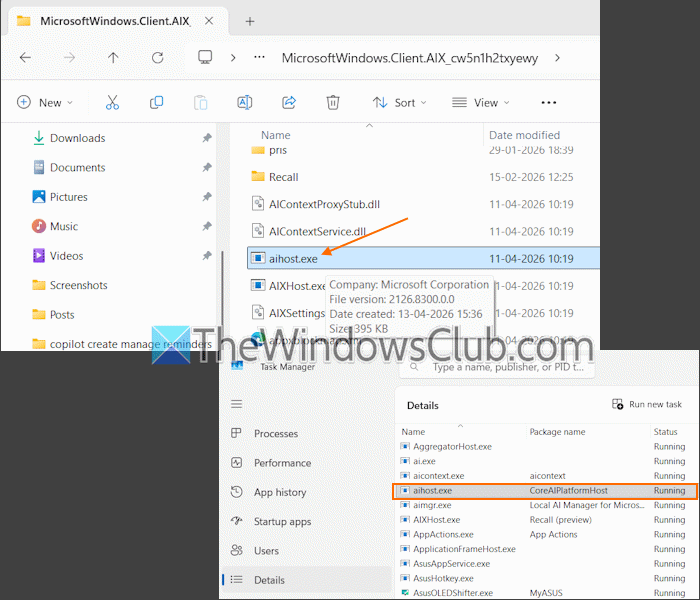Unpin Downloads using its pin icon
The image size is (700, 600).
coord(207,138)
